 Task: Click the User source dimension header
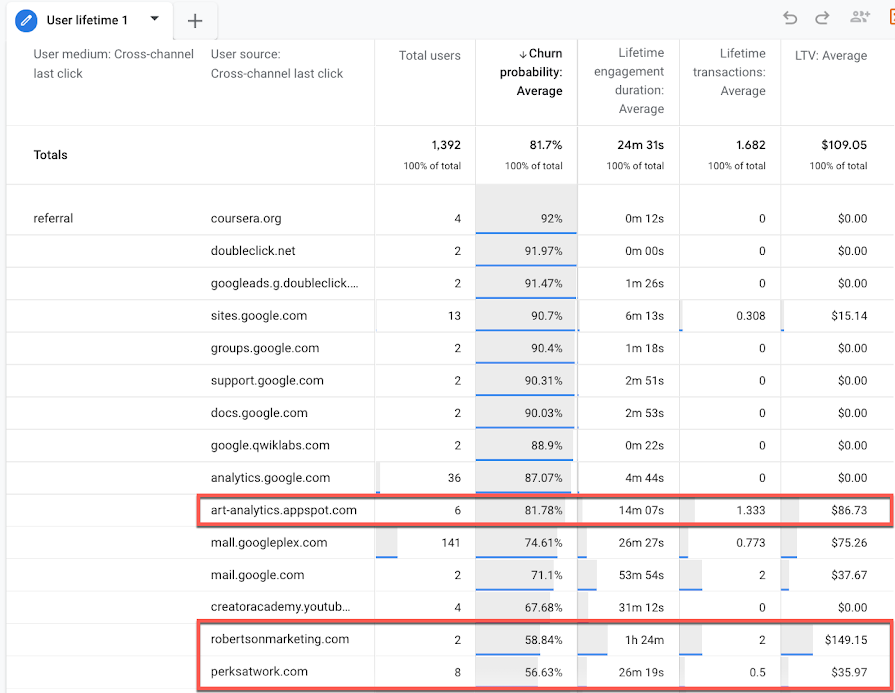click(276, 63)
